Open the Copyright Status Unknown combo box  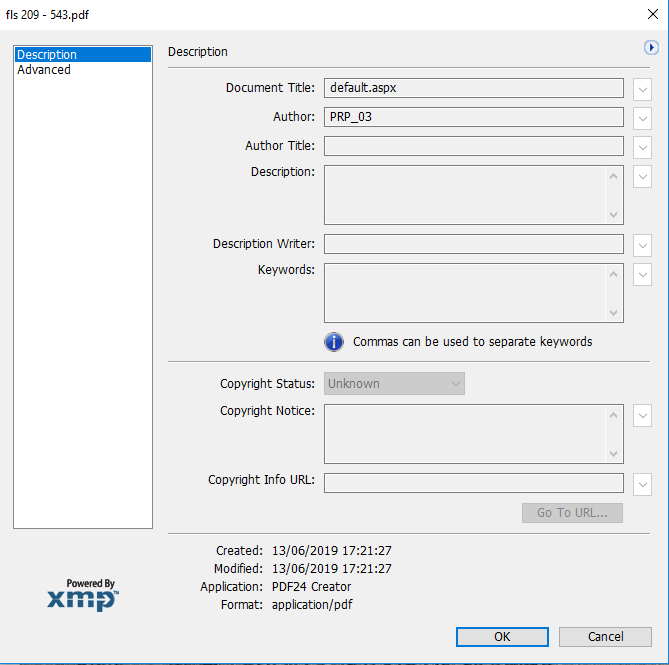click(394, 383)
